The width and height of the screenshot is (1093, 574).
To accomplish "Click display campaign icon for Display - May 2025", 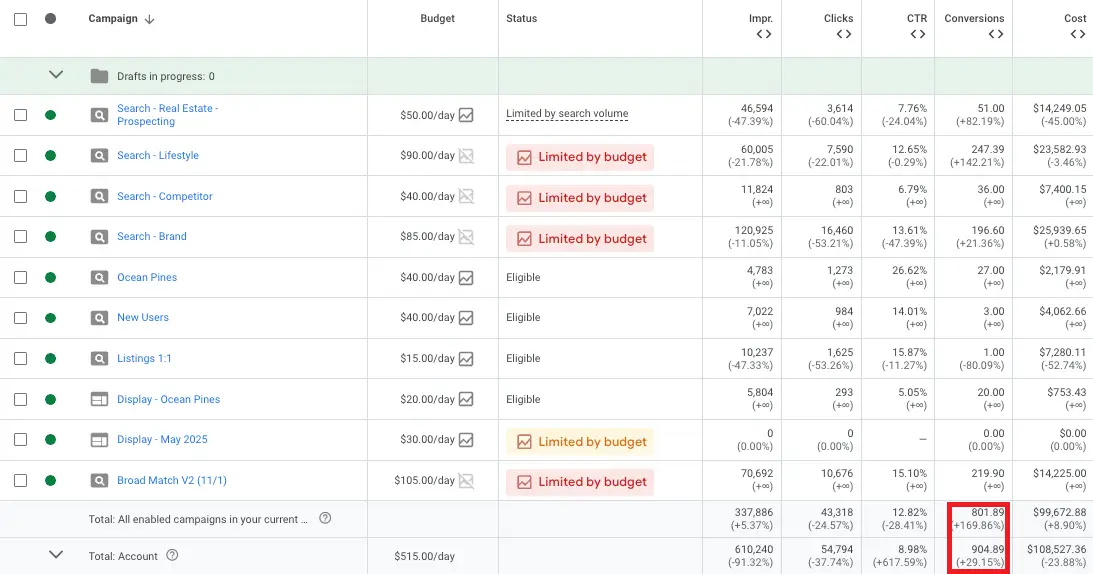I will click(x=100, y=440).
